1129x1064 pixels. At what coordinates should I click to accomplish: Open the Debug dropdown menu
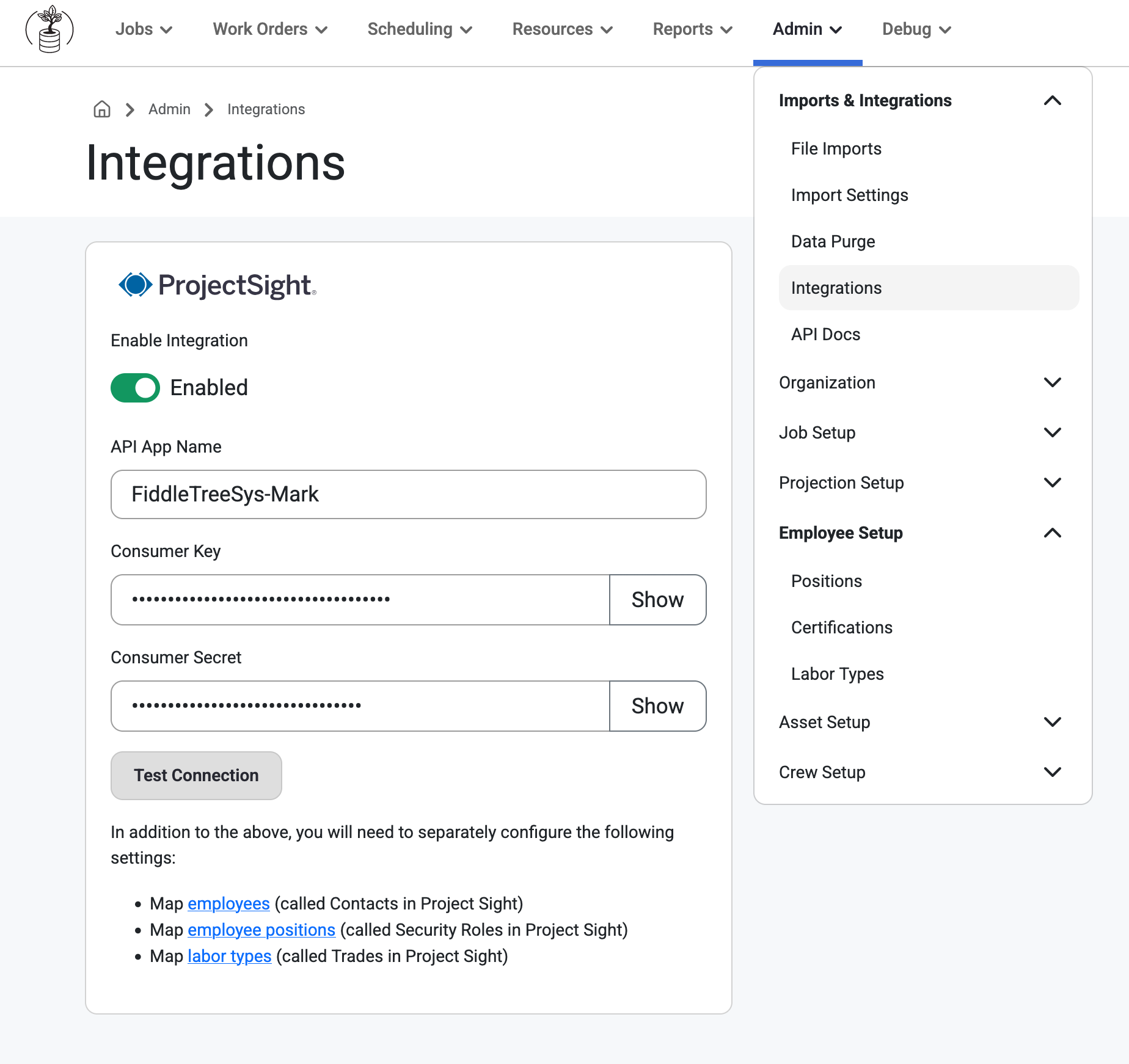coord(916,29)
